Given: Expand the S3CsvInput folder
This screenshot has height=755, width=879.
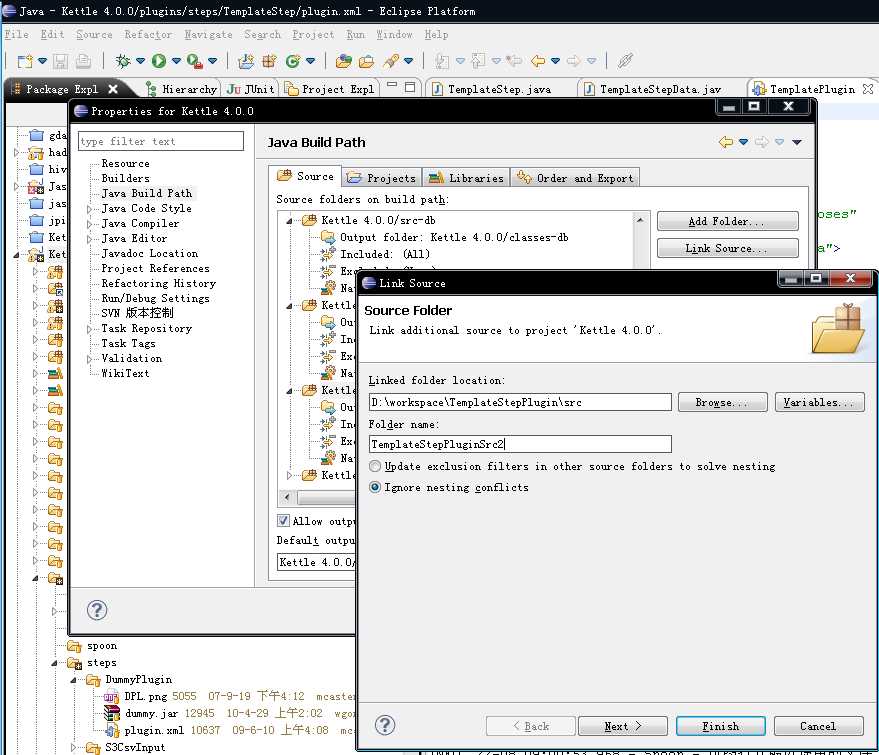Looking at the screenshot, I should [73, 747].
